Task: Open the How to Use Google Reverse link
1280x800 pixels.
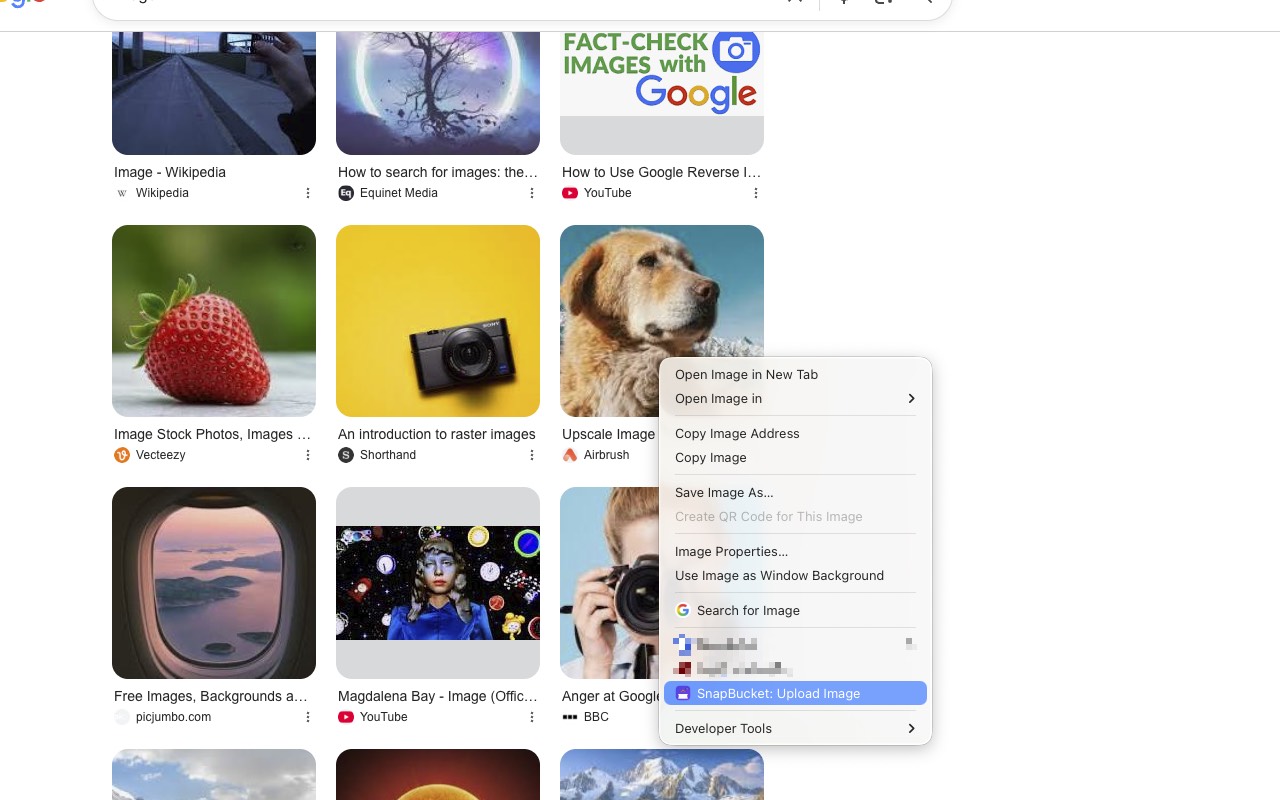Action: coord(662,172)
